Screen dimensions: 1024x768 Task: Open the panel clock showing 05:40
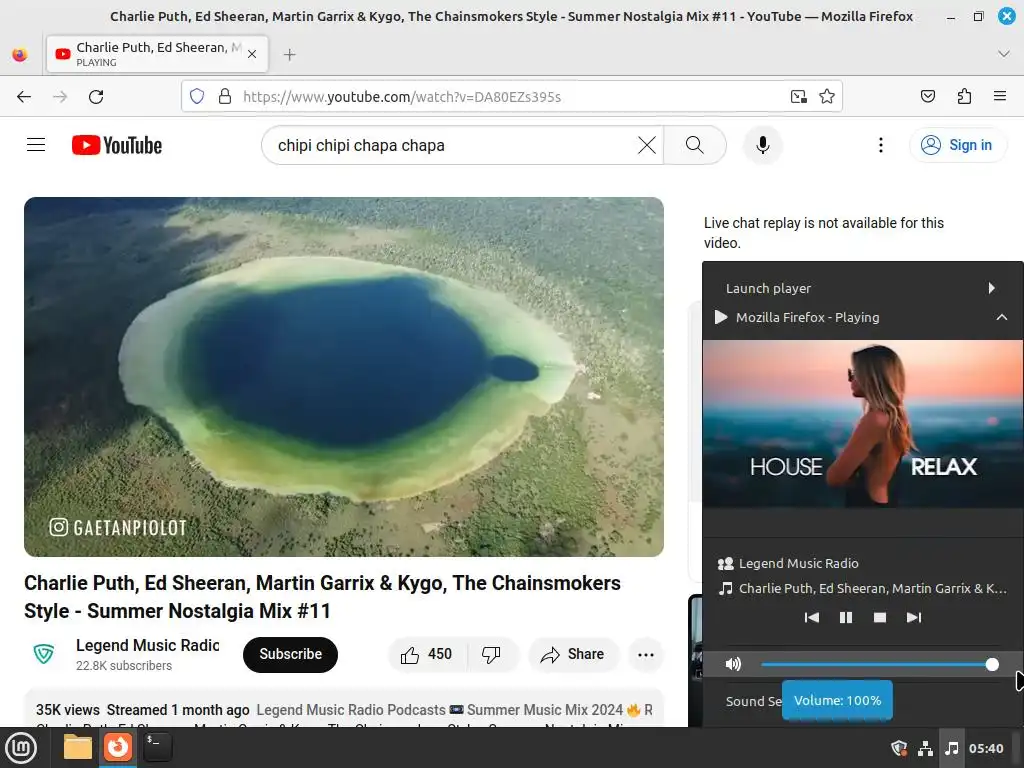click(x=986, y=748)
